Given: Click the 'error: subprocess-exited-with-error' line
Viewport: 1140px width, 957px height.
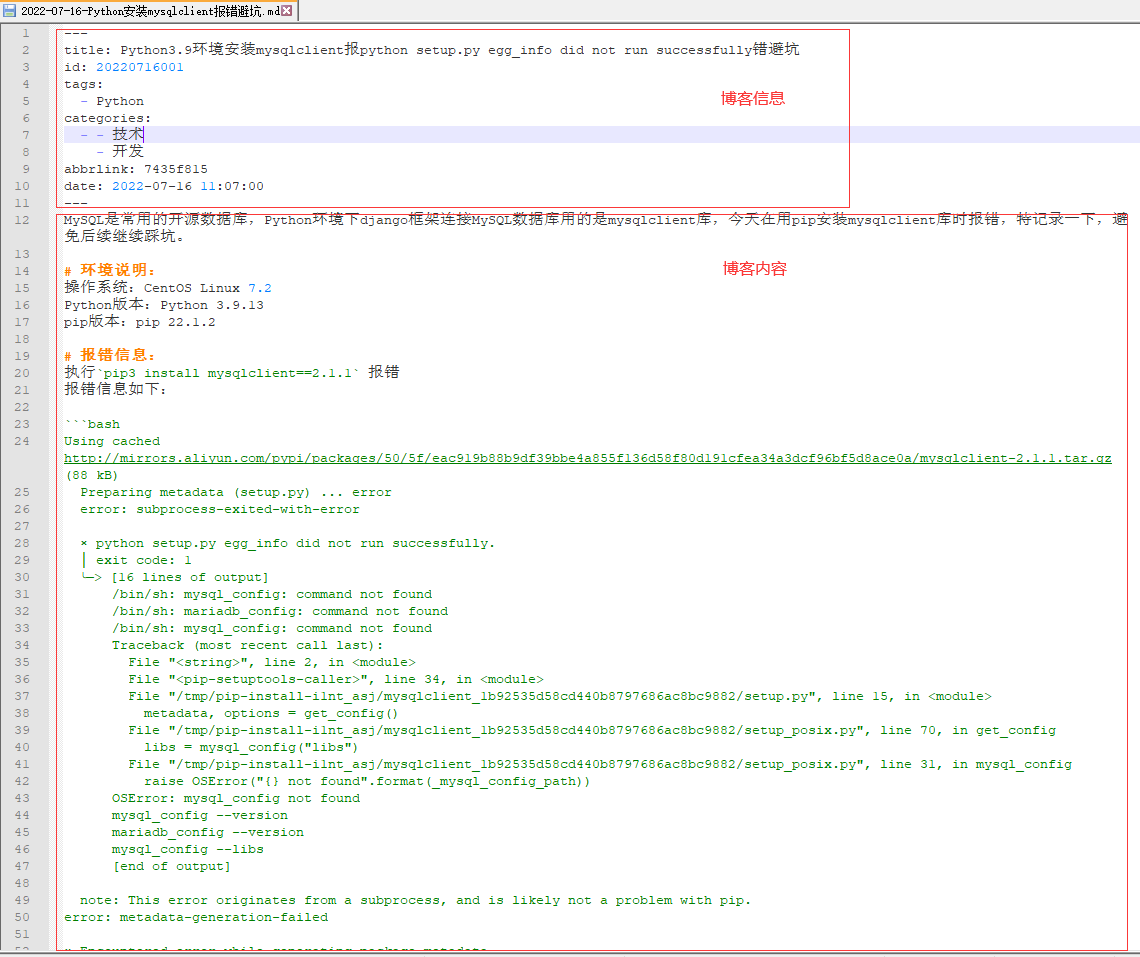Looking at the screenshot, I should [220, 509].
